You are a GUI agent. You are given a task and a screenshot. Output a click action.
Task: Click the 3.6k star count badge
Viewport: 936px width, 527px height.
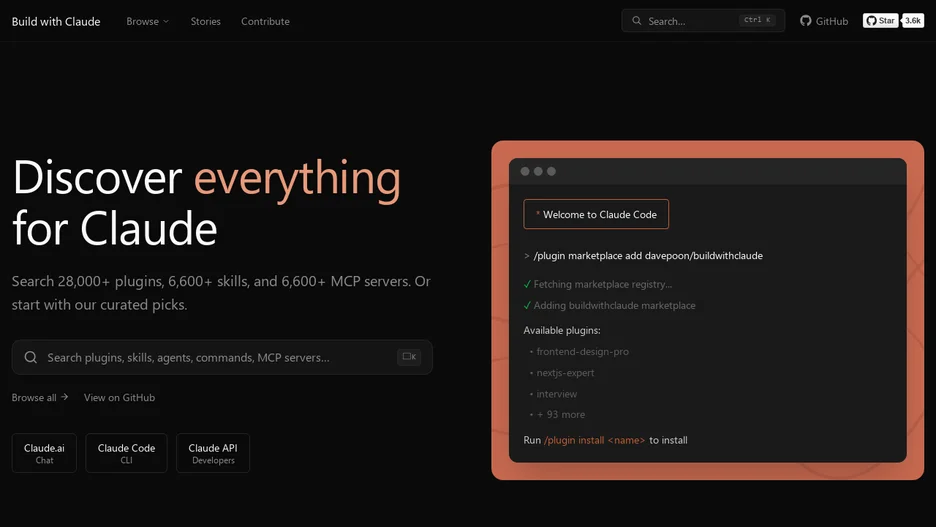pos(913,21)
